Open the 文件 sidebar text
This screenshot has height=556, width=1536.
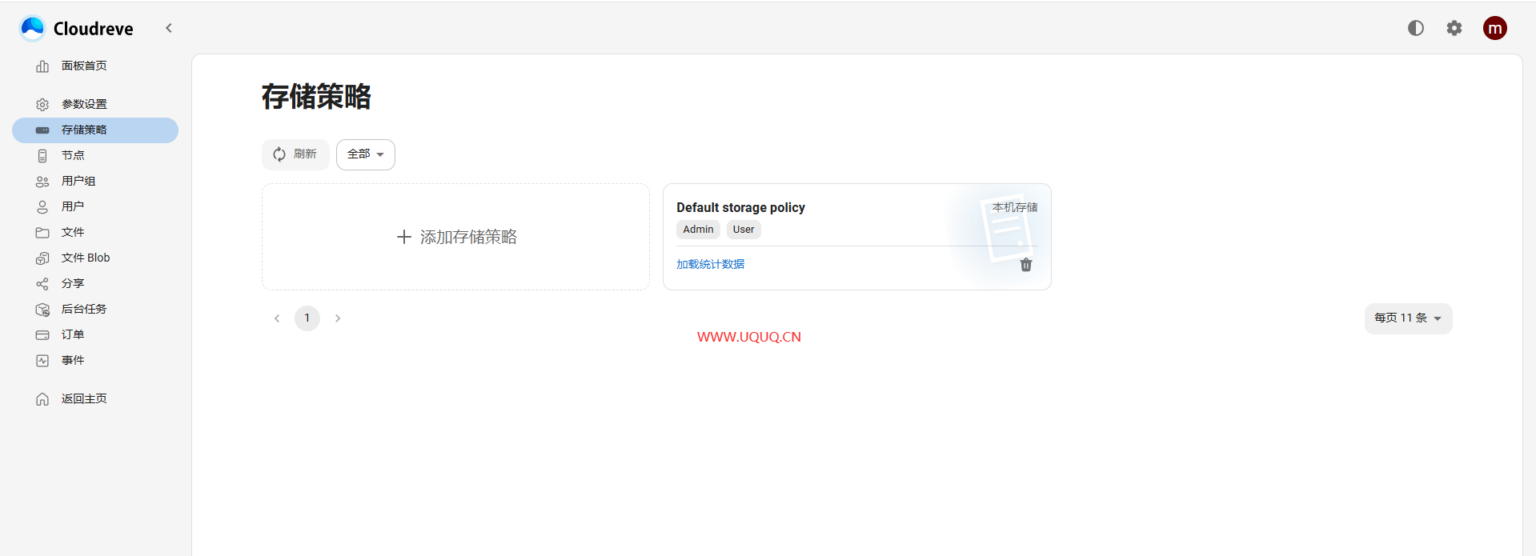coord(73,232)
